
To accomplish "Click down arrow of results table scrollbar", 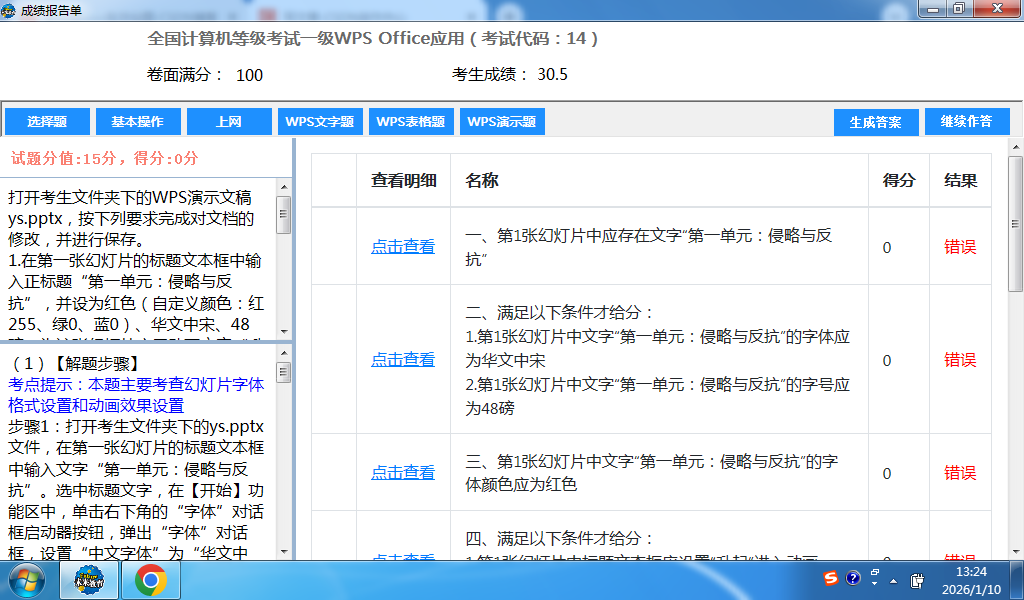I will [1016, 552].
